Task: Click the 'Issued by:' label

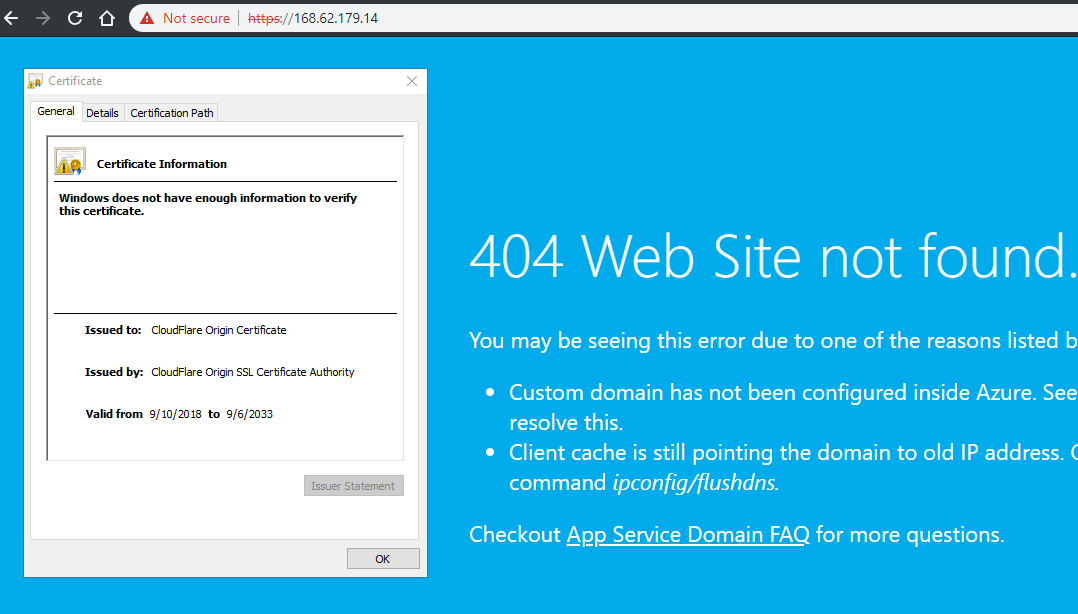Action: [x=113, y=372]
